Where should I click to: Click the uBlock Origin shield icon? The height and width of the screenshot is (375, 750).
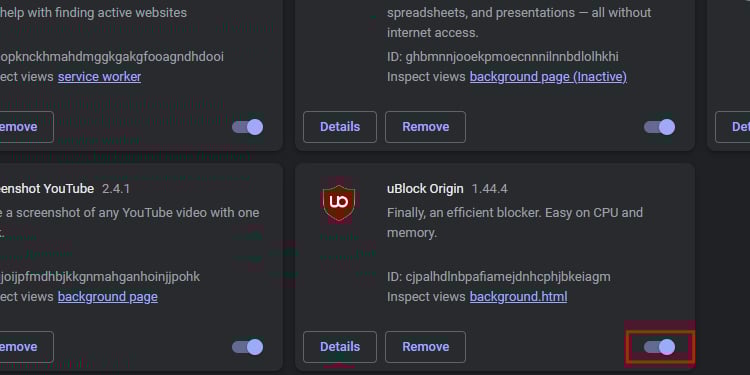coord(339,203)
